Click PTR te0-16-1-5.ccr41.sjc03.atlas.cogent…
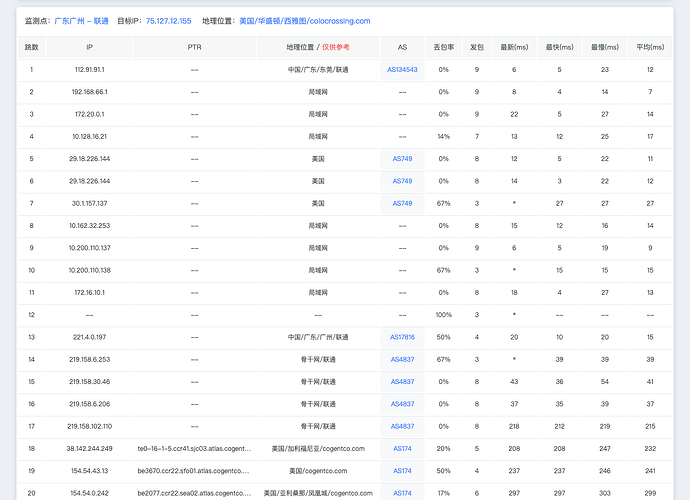The image size is (690, 500). [x=194, y=449]
